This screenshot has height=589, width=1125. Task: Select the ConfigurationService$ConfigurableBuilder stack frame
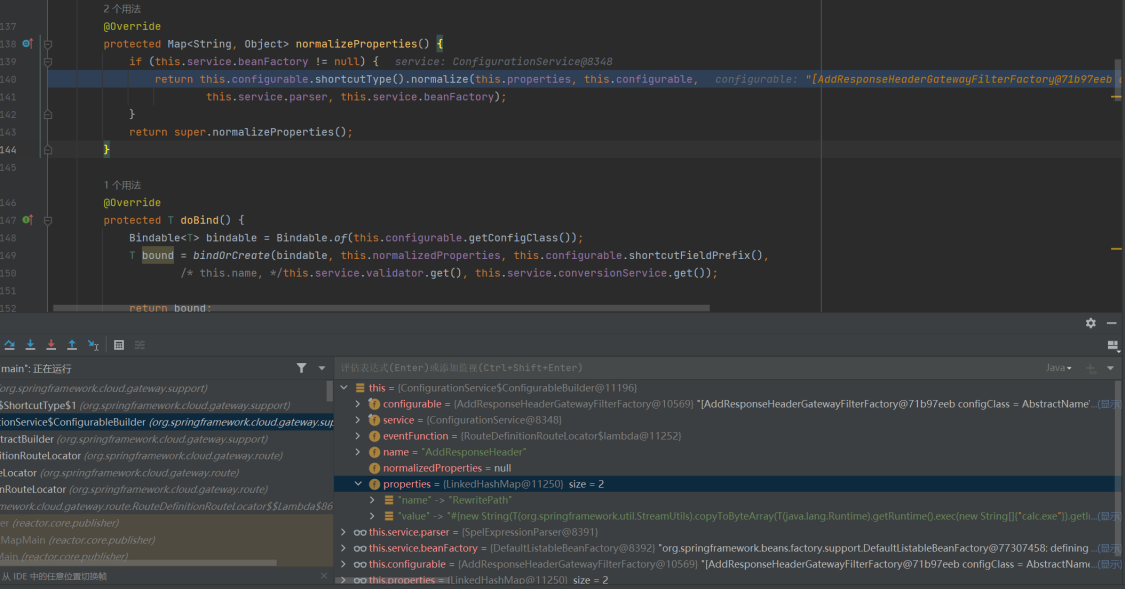pos(166,422)
